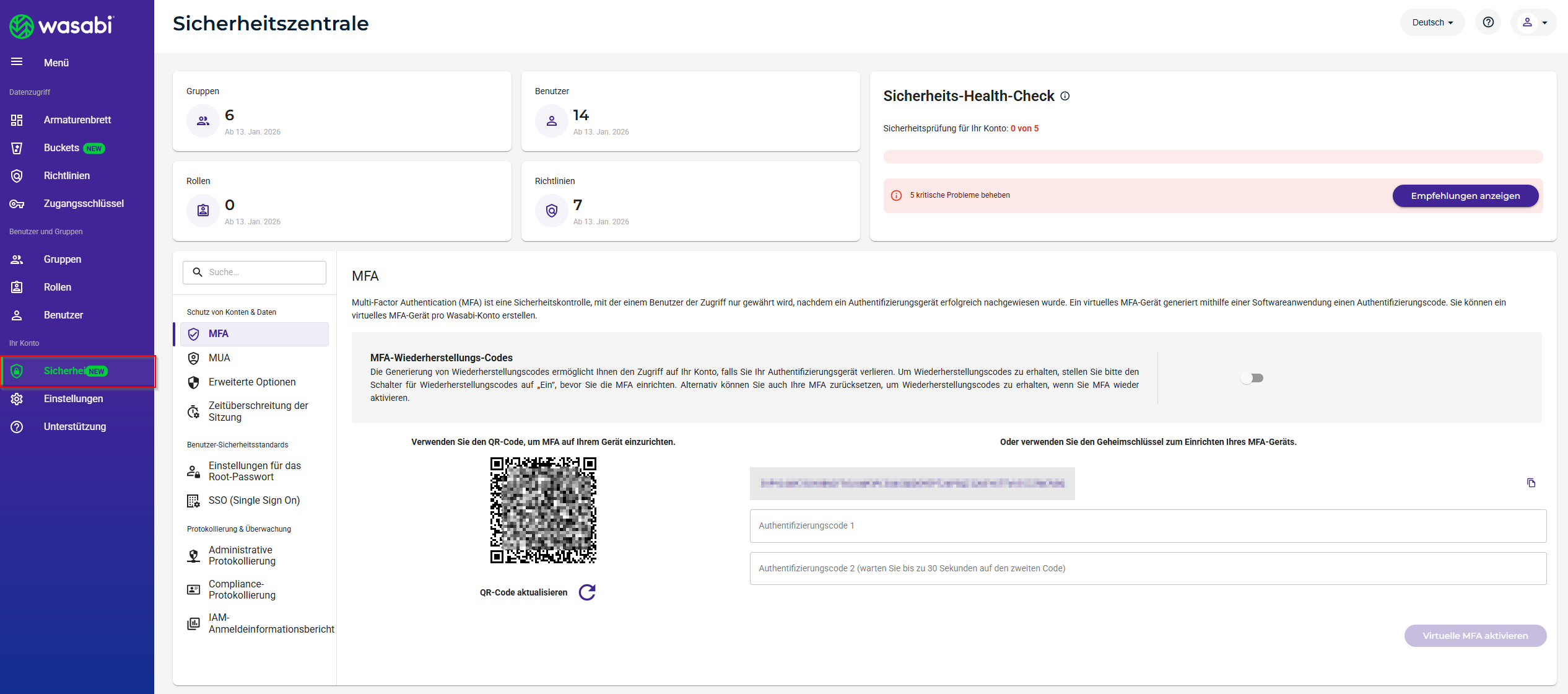Select MUA in security menu
The image size is (1568, 694).
point(219,358)
